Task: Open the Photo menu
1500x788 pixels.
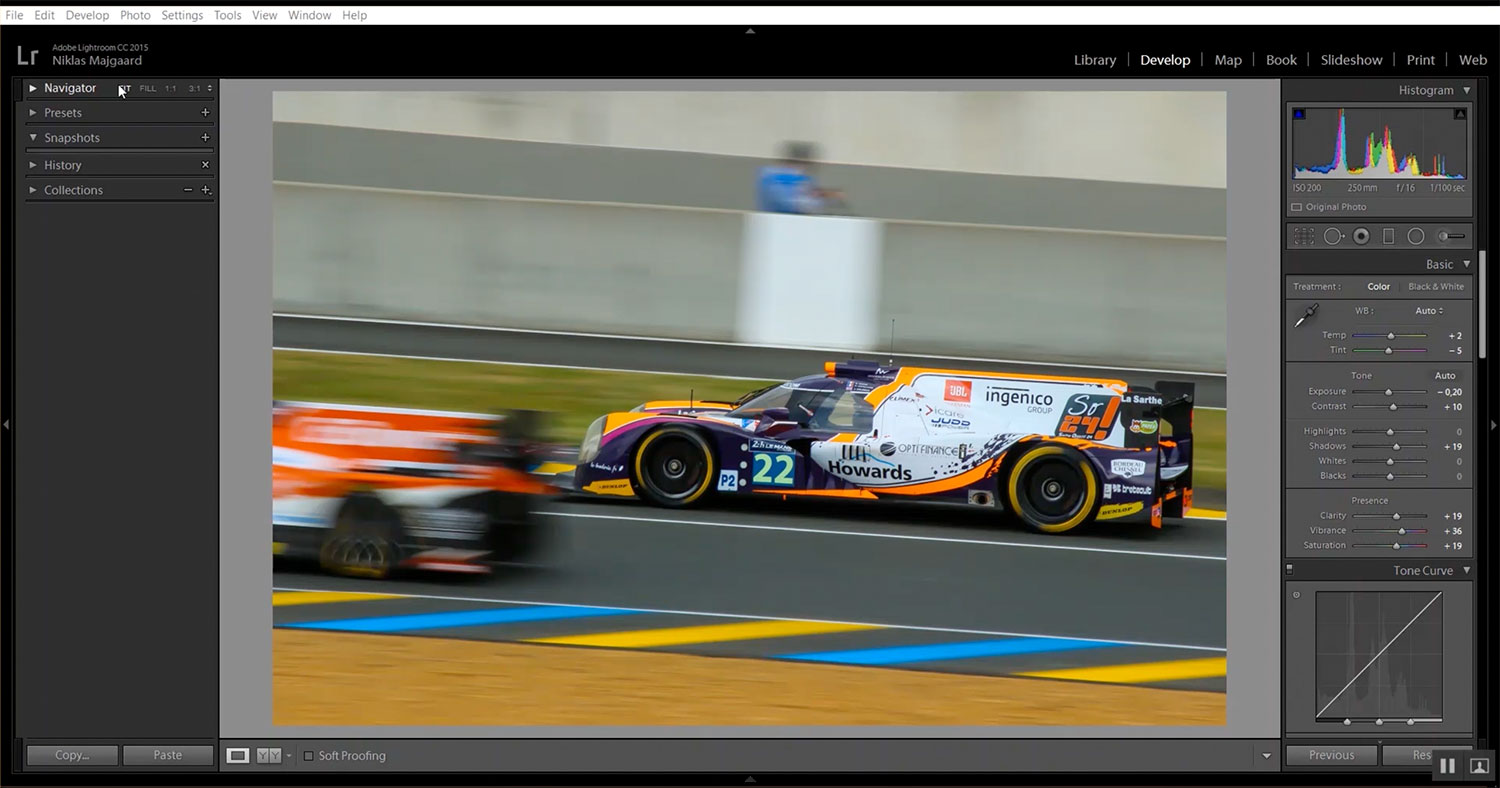Action: 135,15
